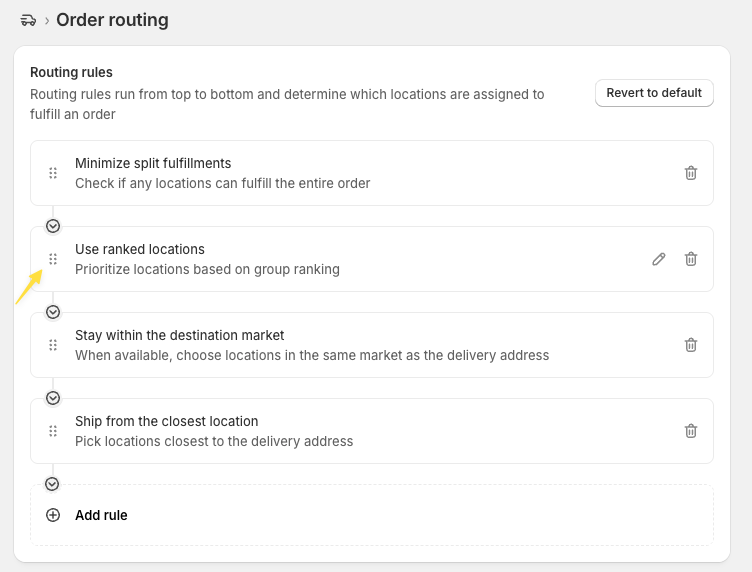This screenshot has width=752, height=572.
Task: Click the plus icon beside Add rule
Action: tap(53, 515)
